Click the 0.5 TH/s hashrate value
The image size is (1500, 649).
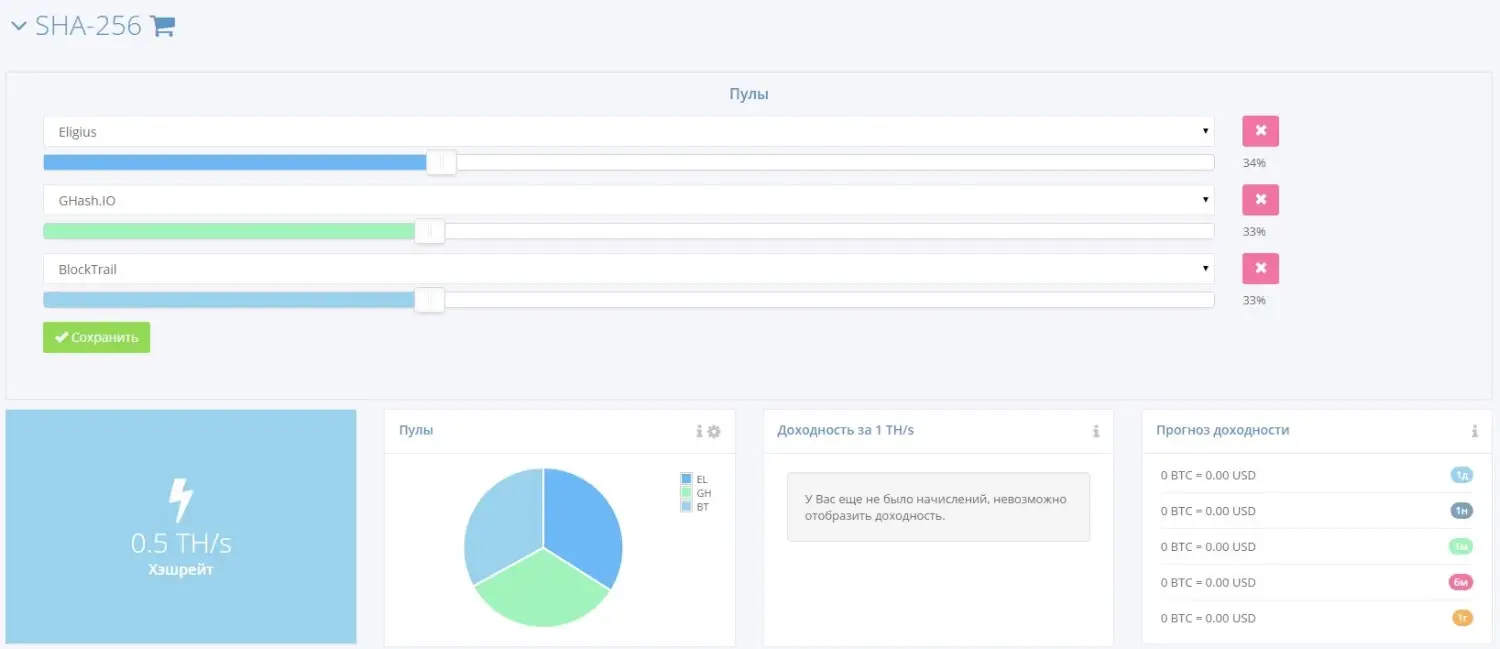click(181, 544)
